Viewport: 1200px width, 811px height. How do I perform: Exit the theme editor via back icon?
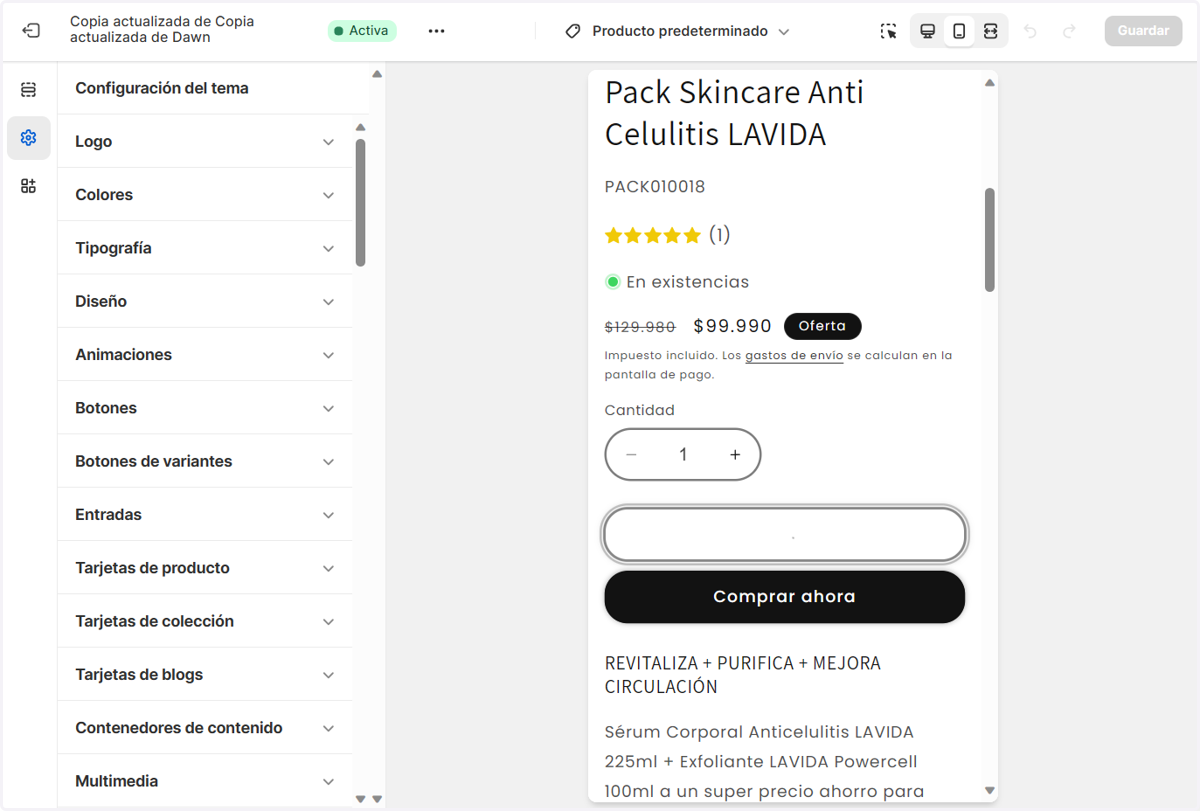(31, 31)
